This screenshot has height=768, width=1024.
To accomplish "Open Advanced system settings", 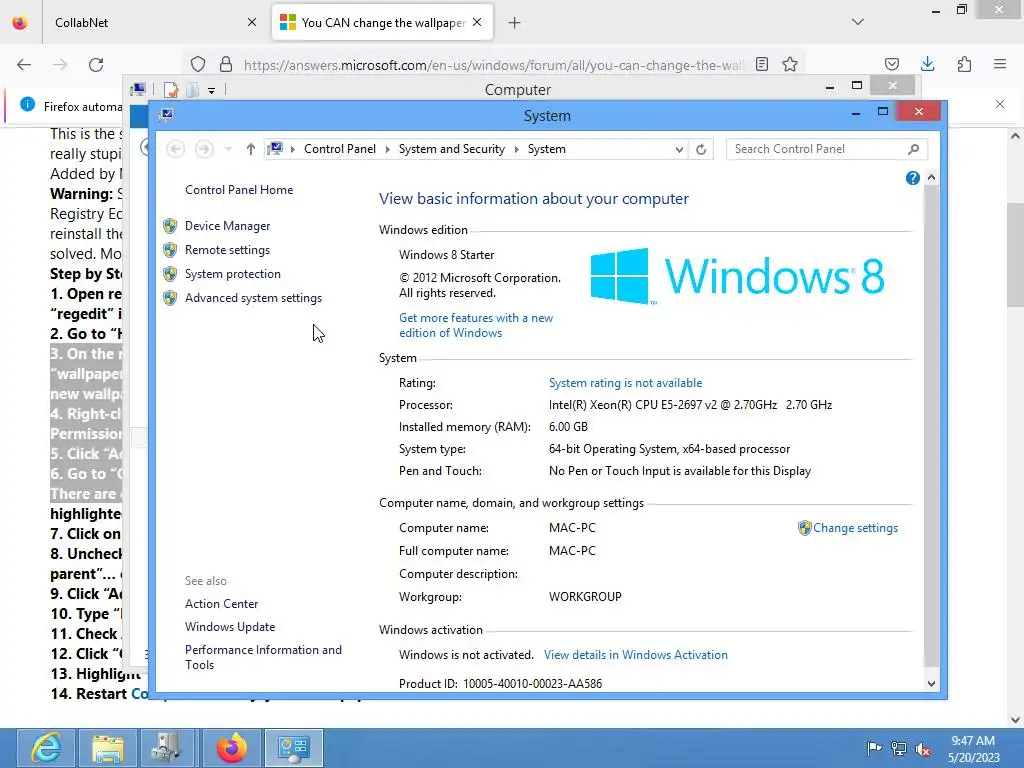I will 253,298.
